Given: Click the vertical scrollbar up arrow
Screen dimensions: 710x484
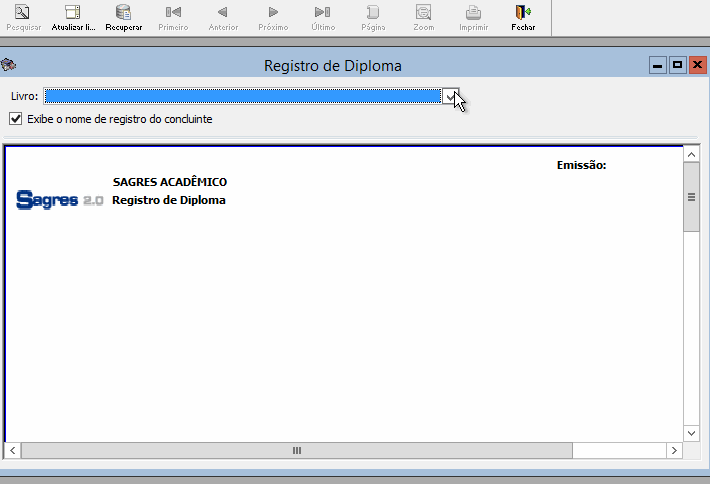Looking at the screenshot, I should [x=691, y=155].
